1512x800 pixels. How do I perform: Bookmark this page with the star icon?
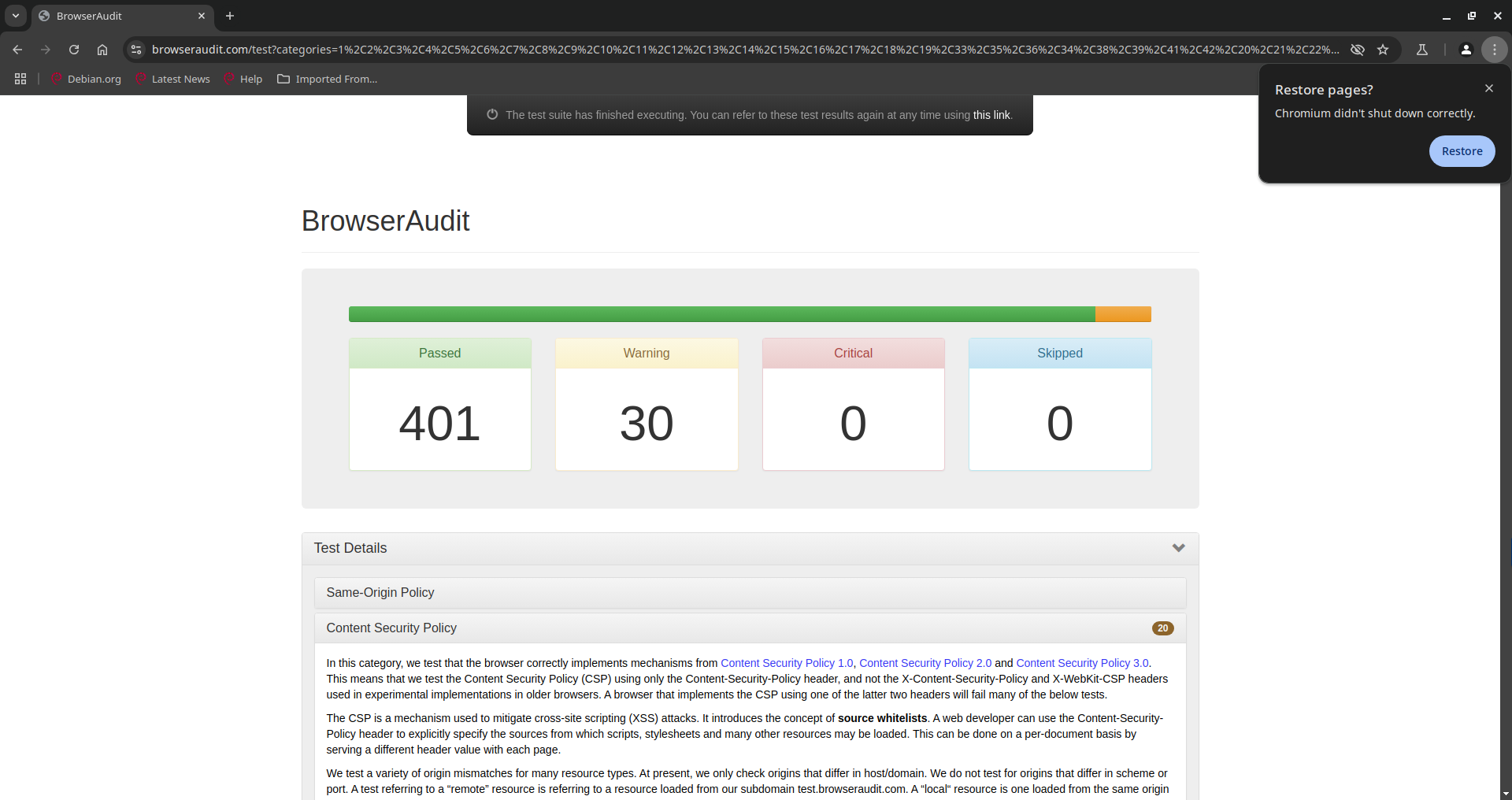[1383, 50]
